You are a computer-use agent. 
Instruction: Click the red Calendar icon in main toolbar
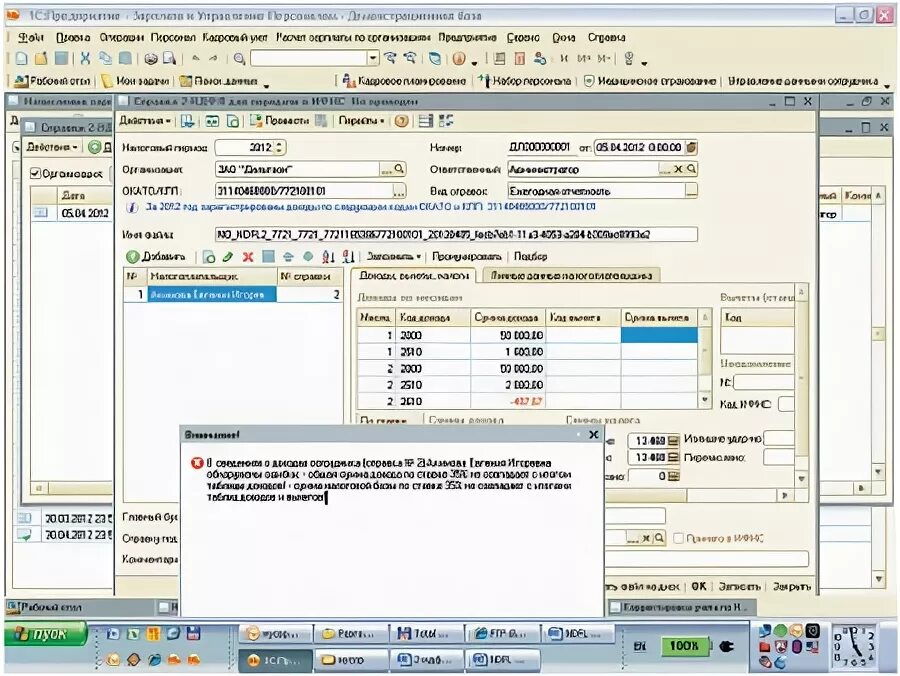[519, 58]
